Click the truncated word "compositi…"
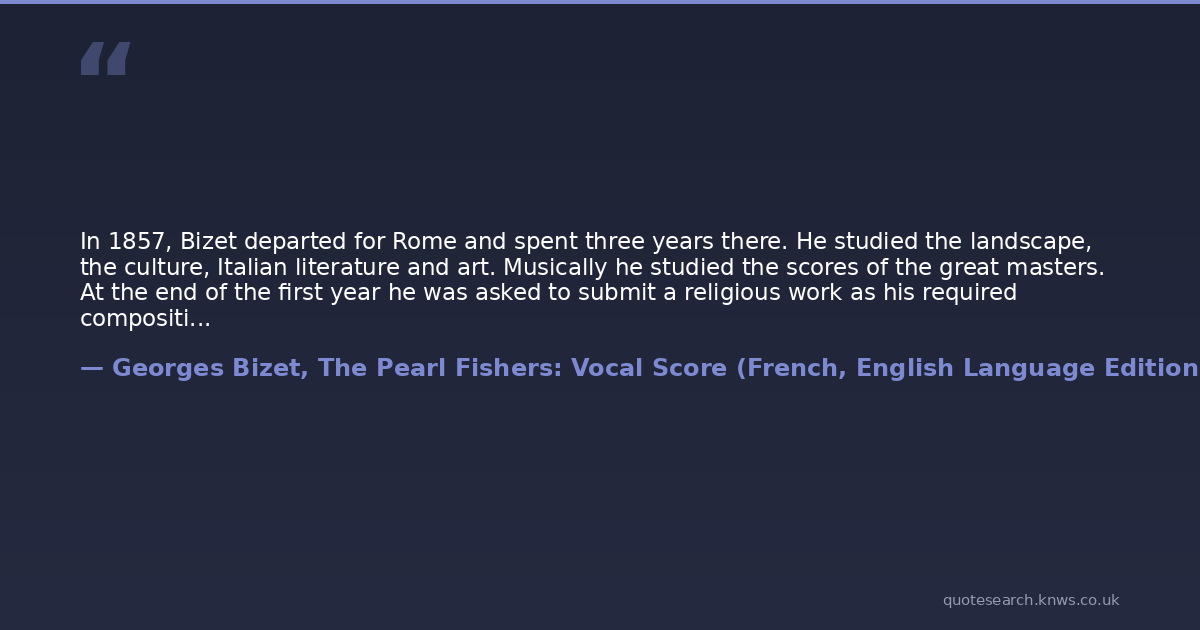 click(145, 319)
